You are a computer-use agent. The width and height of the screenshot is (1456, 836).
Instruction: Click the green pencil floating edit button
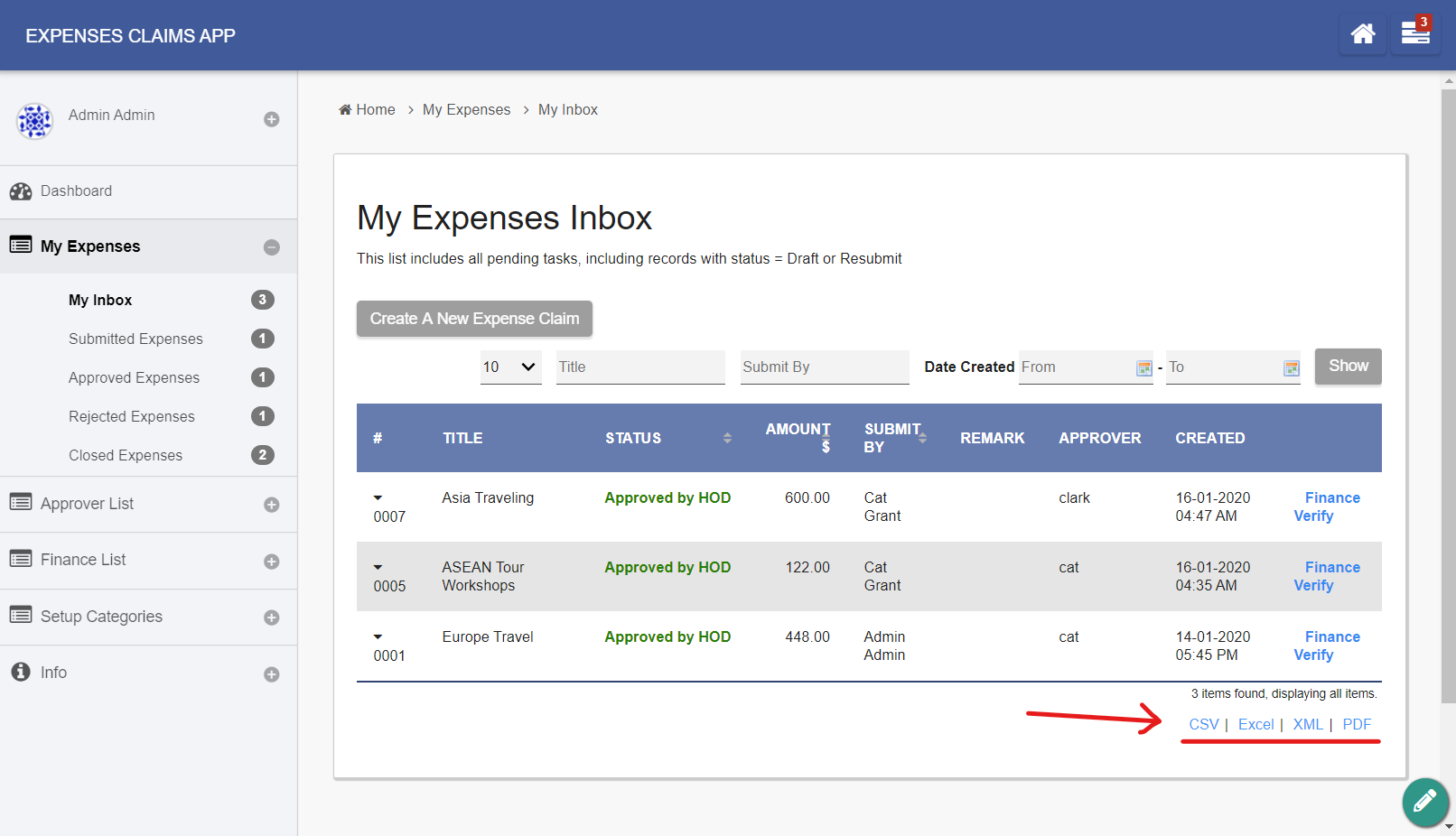(x=1424, y=801)
